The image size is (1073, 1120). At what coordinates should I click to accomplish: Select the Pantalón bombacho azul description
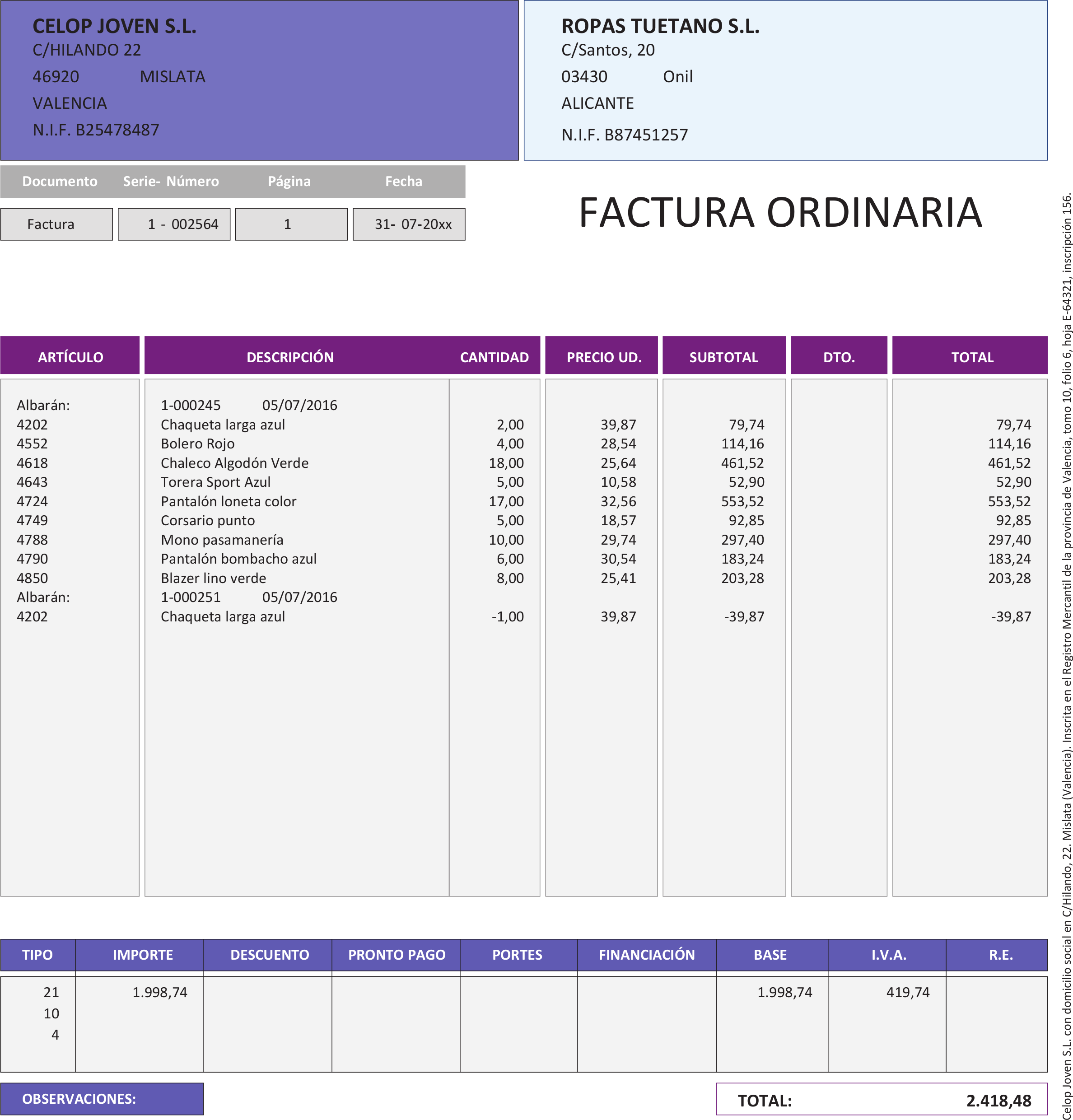click(238, 559)
